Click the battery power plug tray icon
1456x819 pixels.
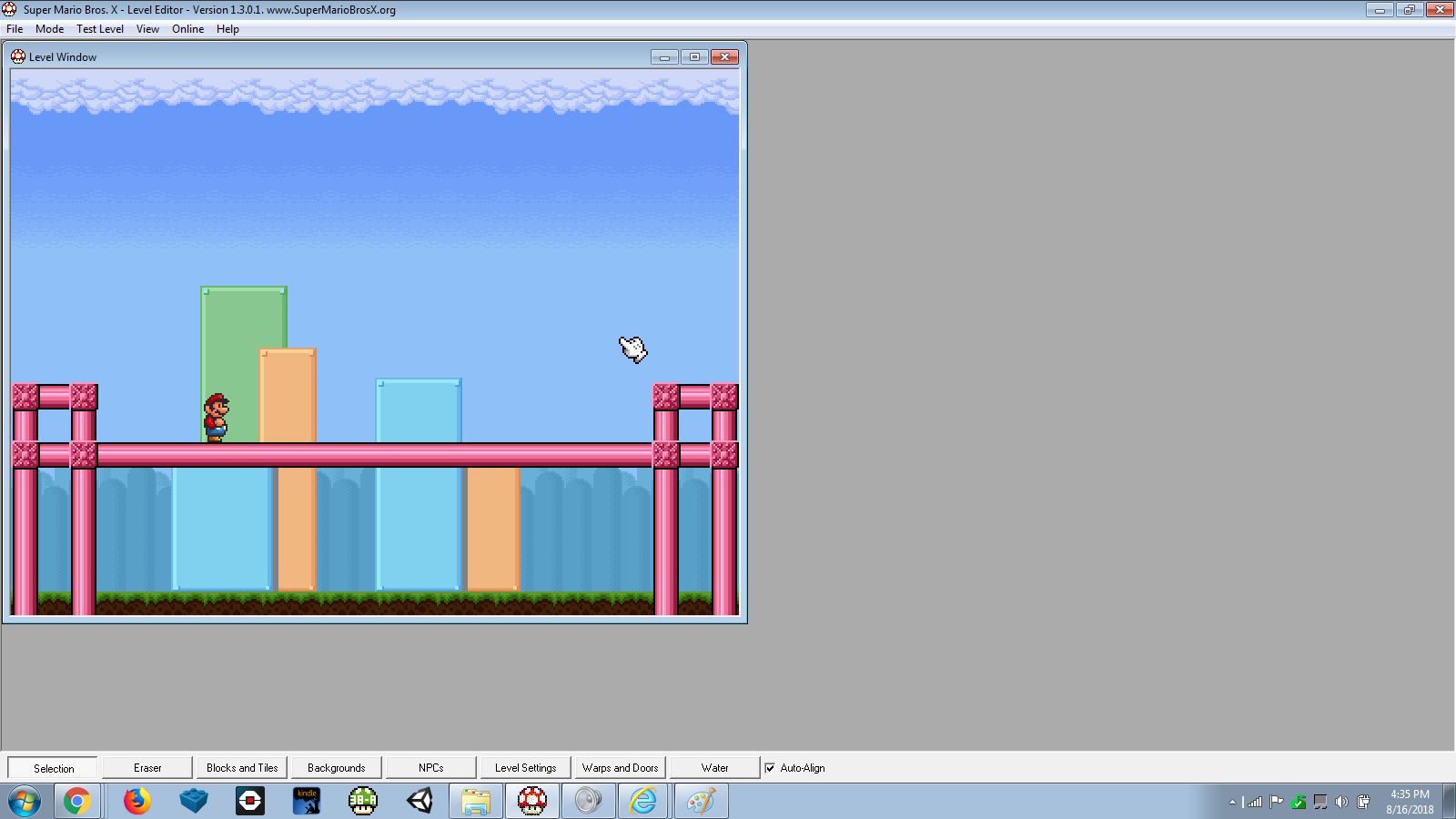[1363, 802]
